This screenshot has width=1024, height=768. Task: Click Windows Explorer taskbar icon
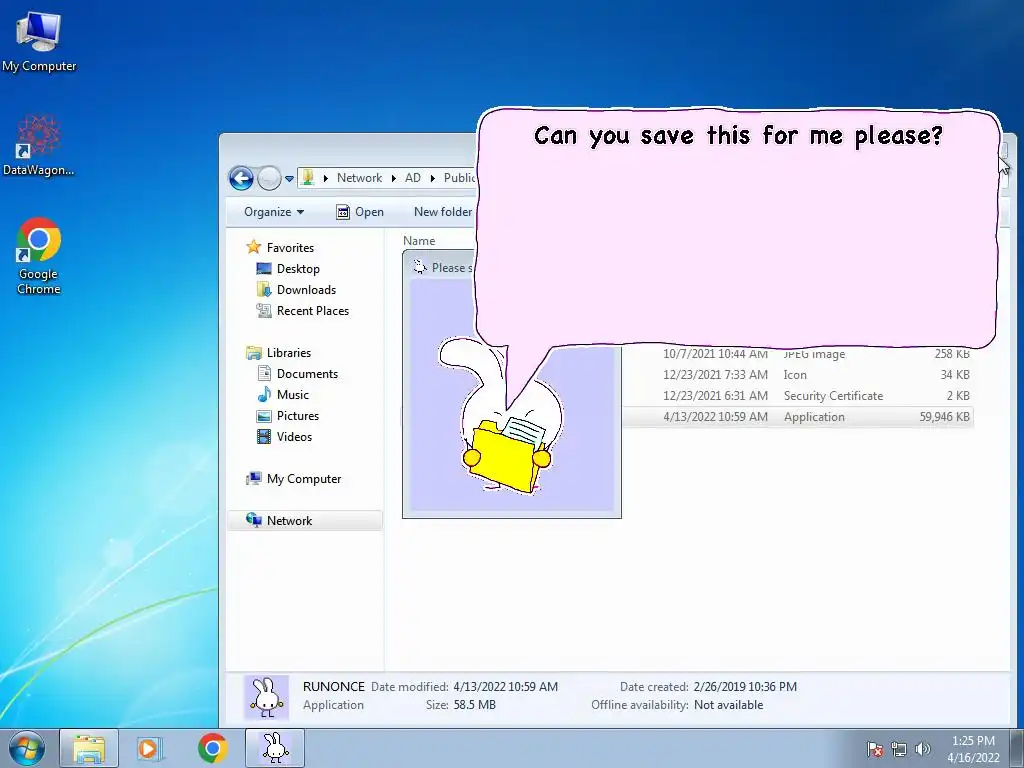(x=89, y=748)
